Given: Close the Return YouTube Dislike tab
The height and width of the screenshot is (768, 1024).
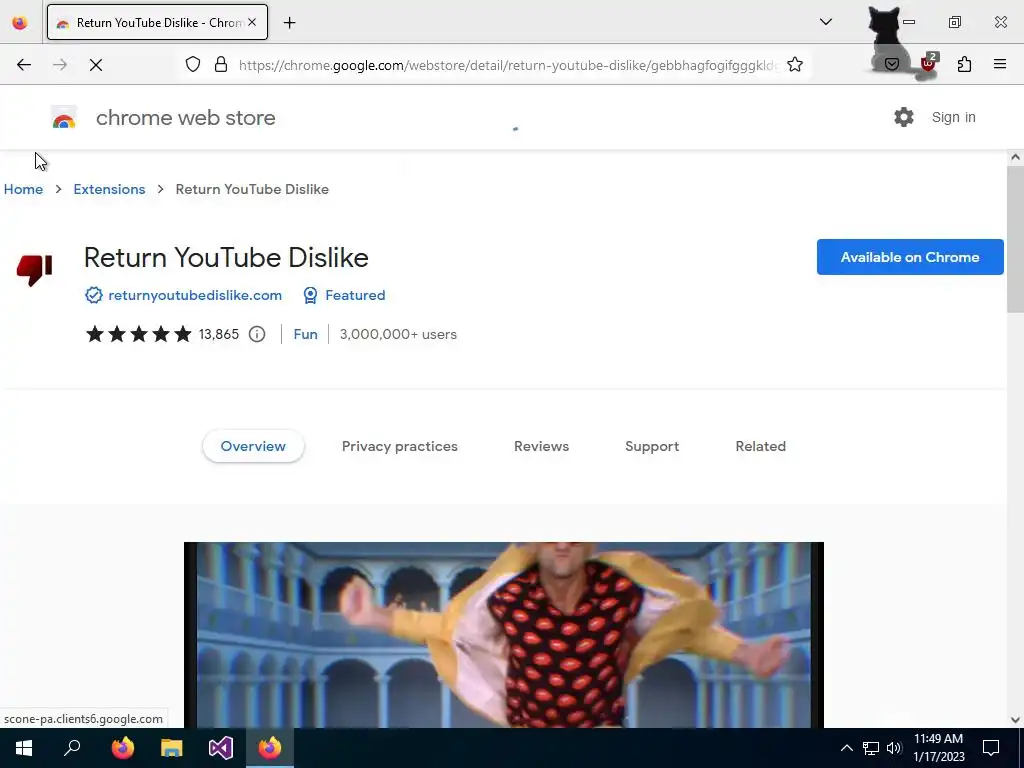Looking at the screenshot, I should click(252, 22).
